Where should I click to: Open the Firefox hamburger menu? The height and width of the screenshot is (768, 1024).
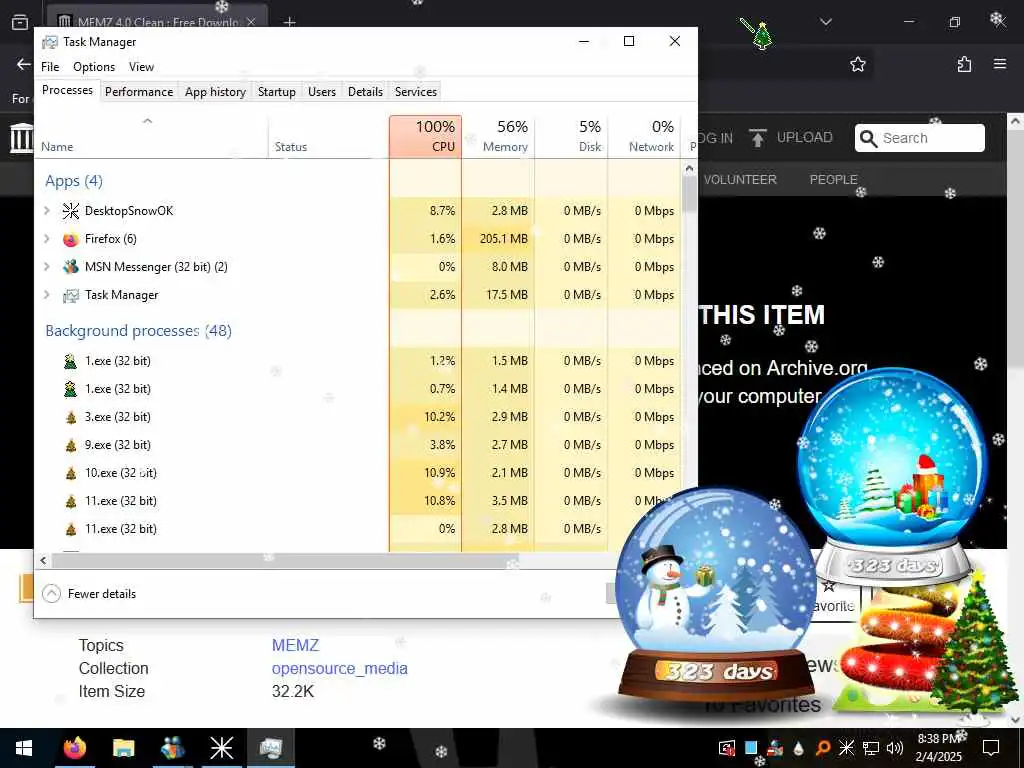1000,64
